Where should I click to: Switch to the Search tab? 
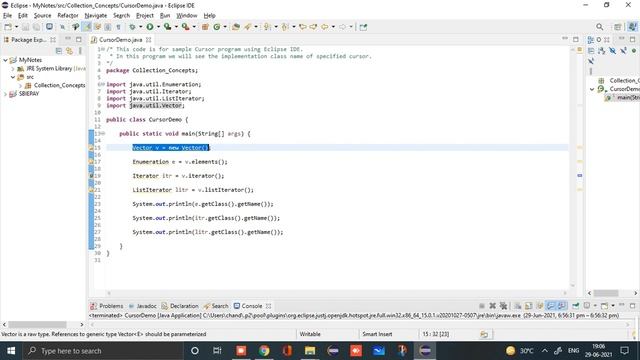coord(216,306)
